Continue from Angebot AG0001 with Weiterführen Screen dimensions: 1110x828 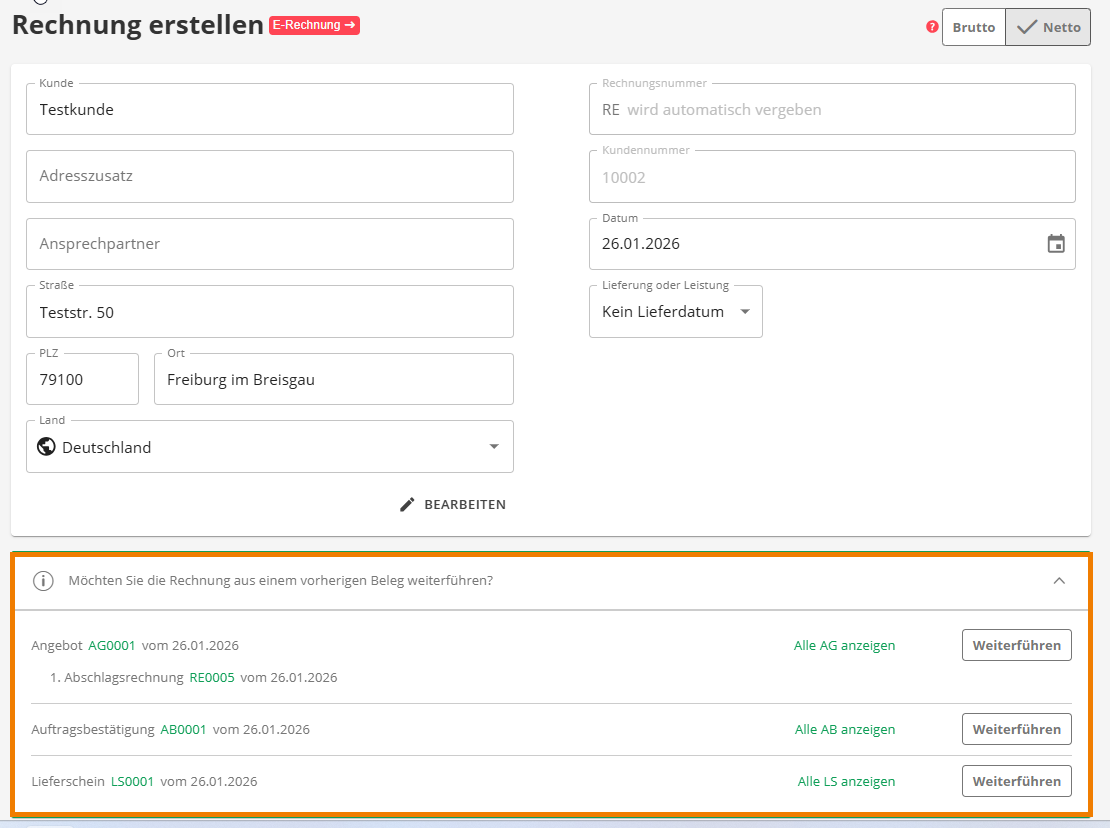click(1017, 645)
